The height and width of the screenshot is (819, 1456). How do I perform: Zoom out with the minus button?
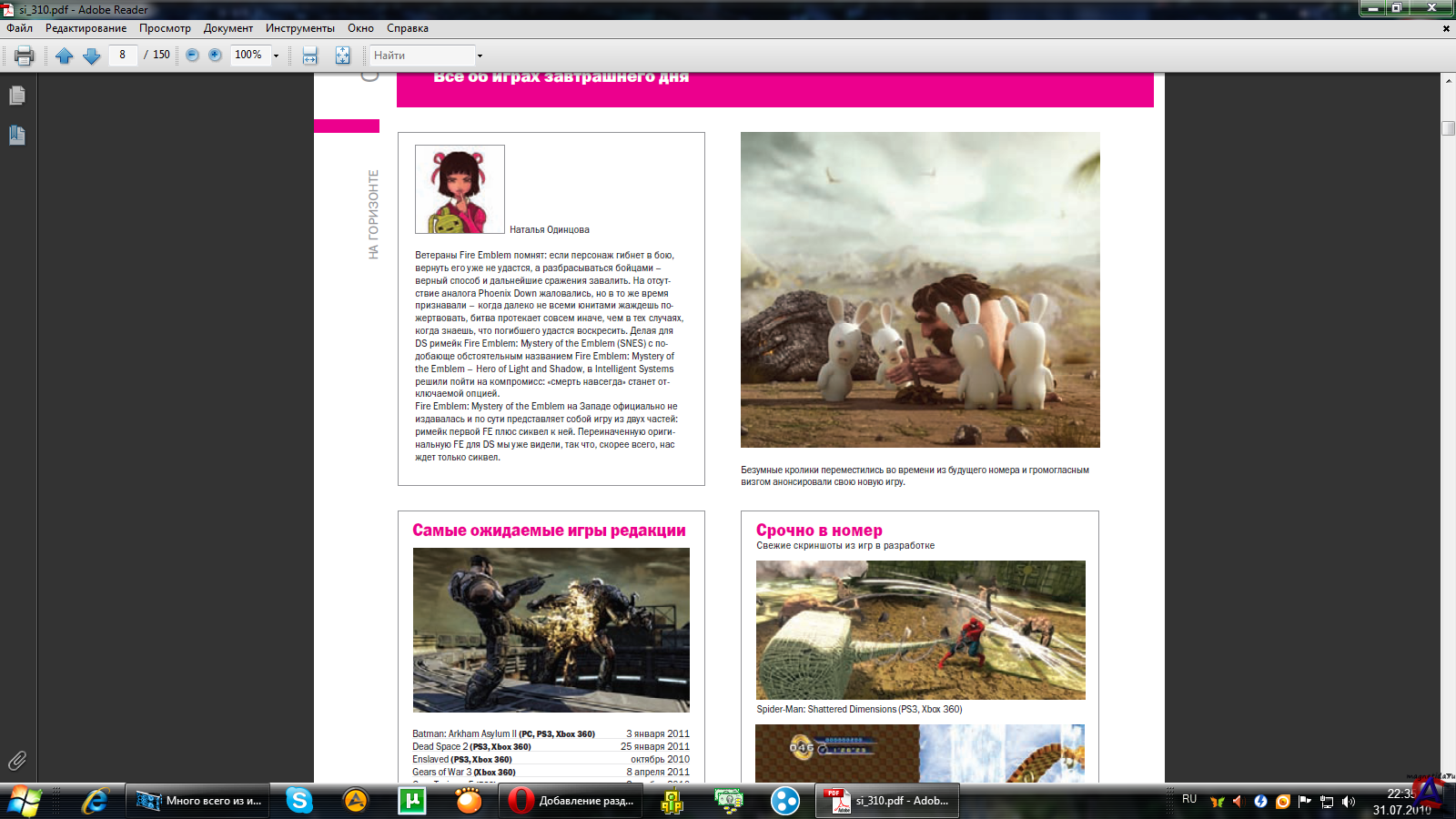tap(192, 55)
